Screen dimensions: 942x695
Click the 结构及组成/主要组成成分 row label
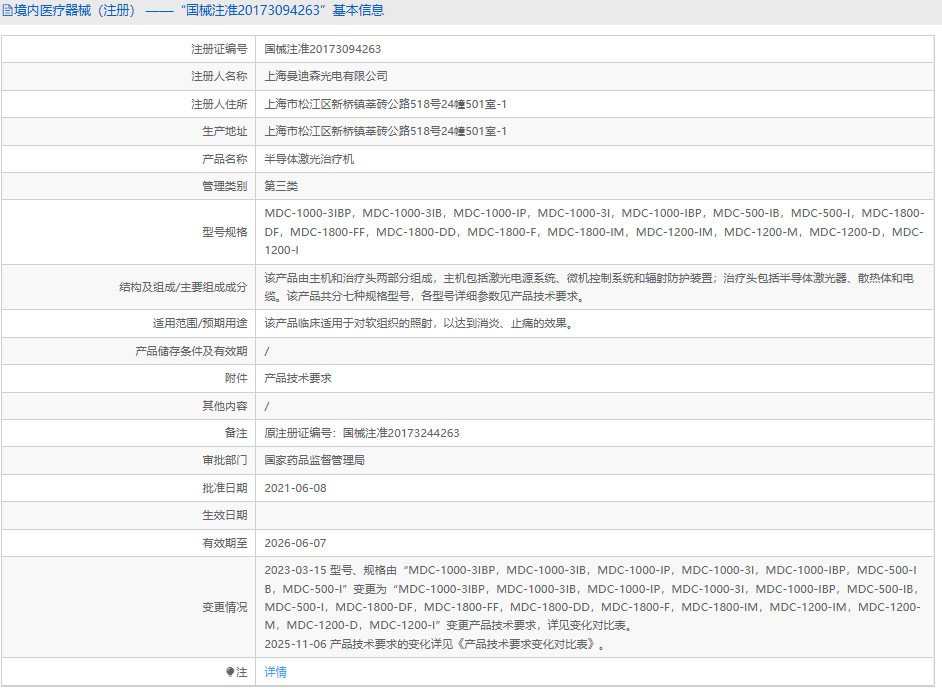click(182, 287)
